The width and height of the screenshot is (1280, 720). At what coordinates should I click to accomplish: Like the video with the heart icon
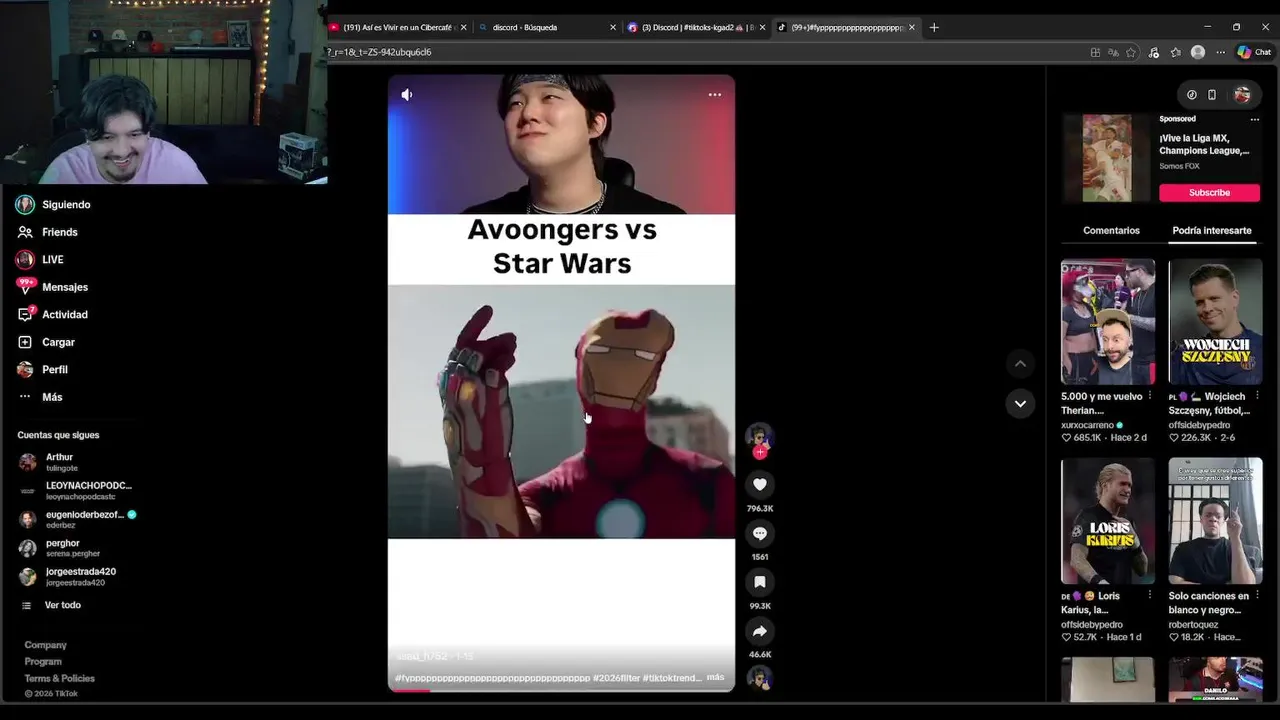tap(760, 485)
